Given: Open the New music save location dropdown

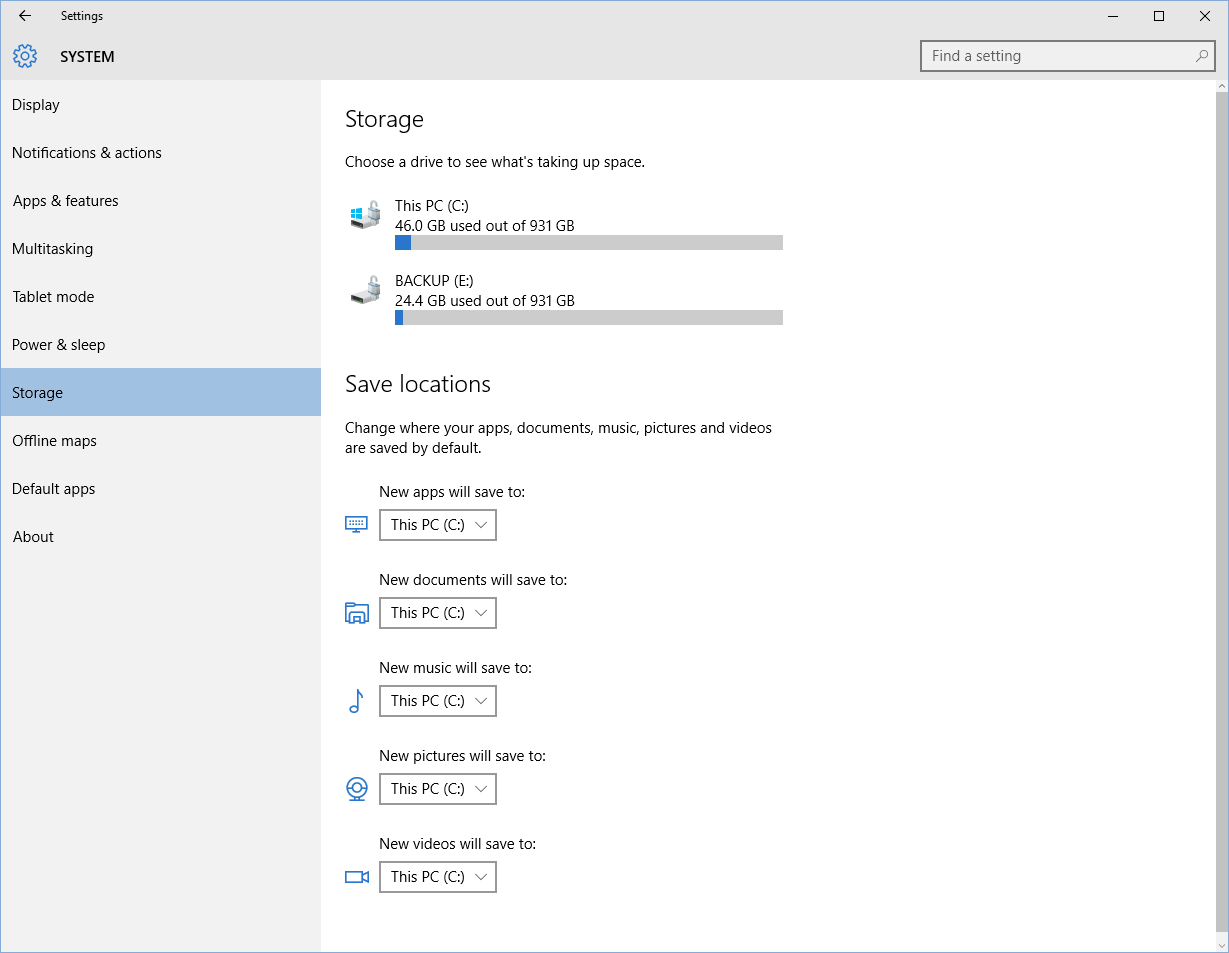Looking at the screenshot, I should click(x=438, y=701).
